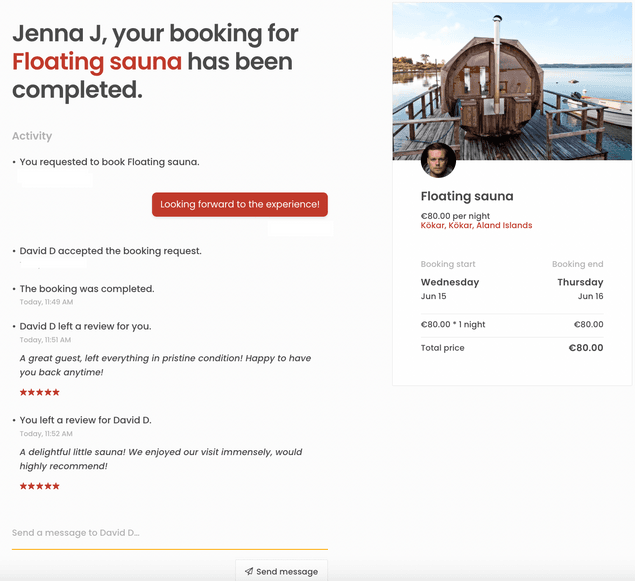
Task: Open the floating sauna photo
Action: [x=512, y=75]
